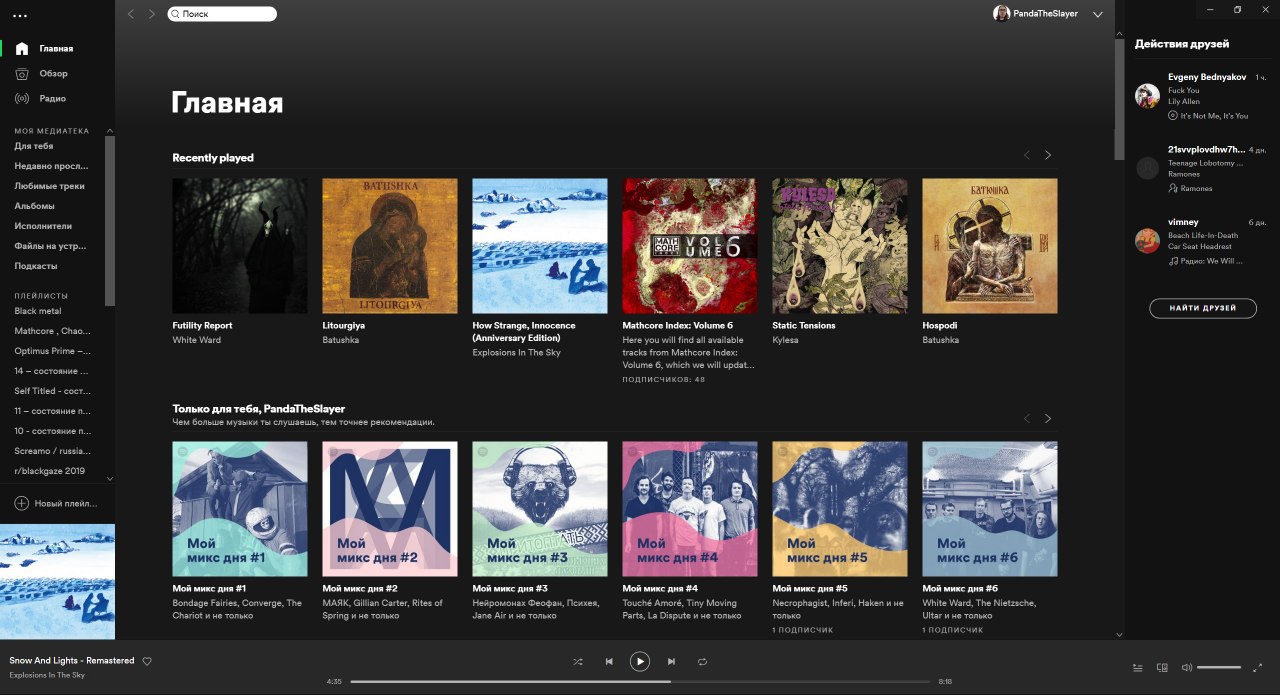This screenshot has height=695, width=1280.
Task: Click Snow And Lights - Remastered title
Action: (x=71, y=660)
